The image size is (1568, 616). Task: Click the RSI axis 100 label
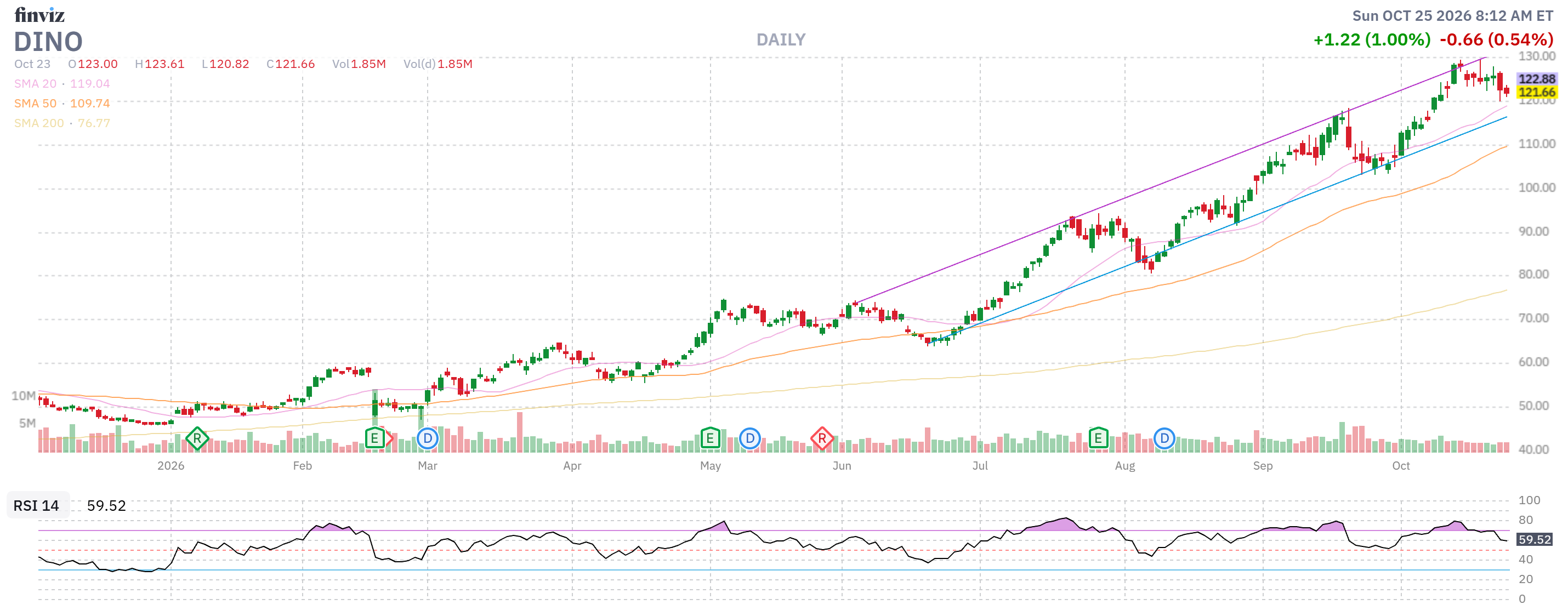[x=1530, y=500]
